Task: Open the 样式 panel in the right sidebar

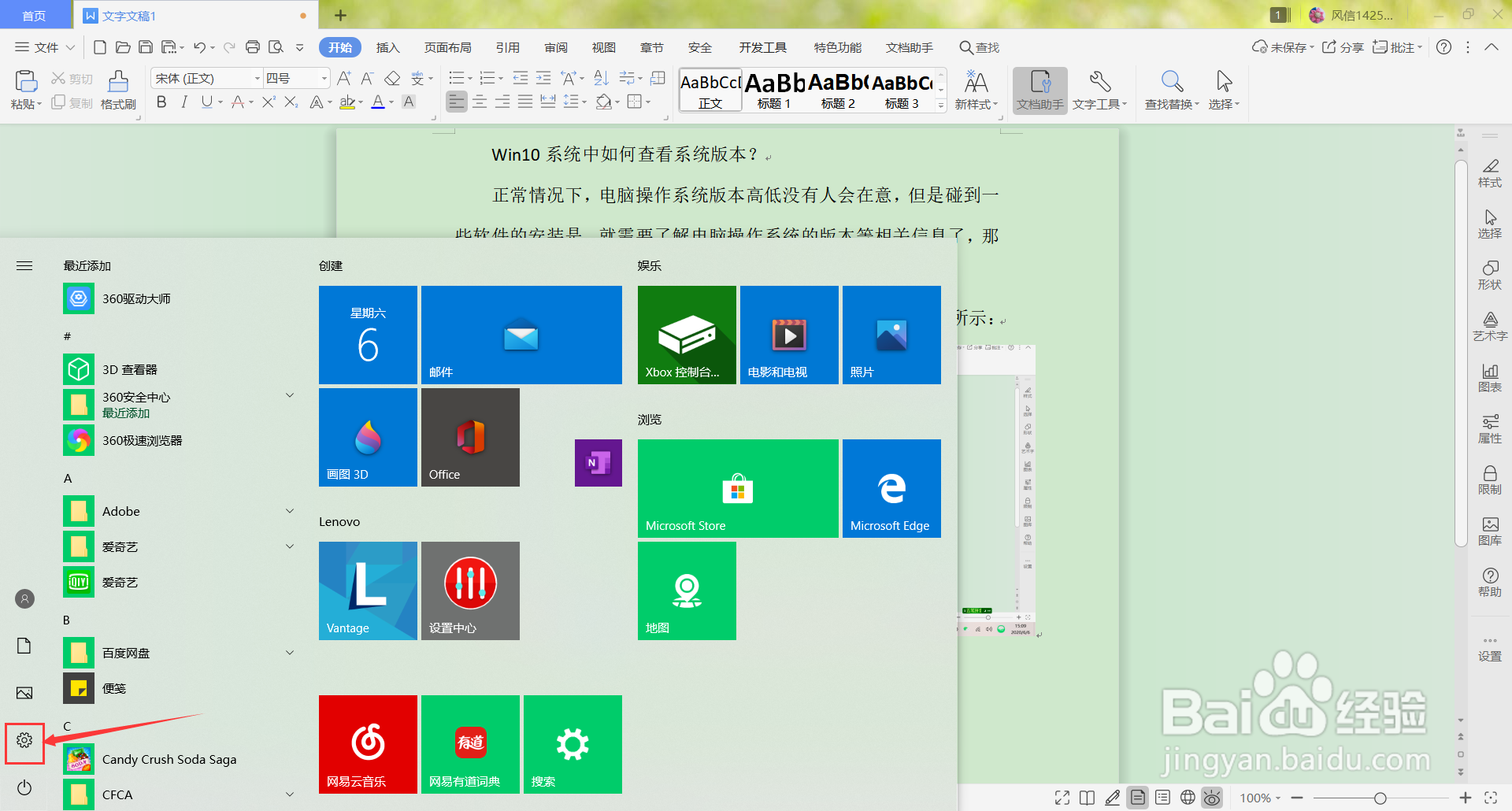Action: 1490,173
